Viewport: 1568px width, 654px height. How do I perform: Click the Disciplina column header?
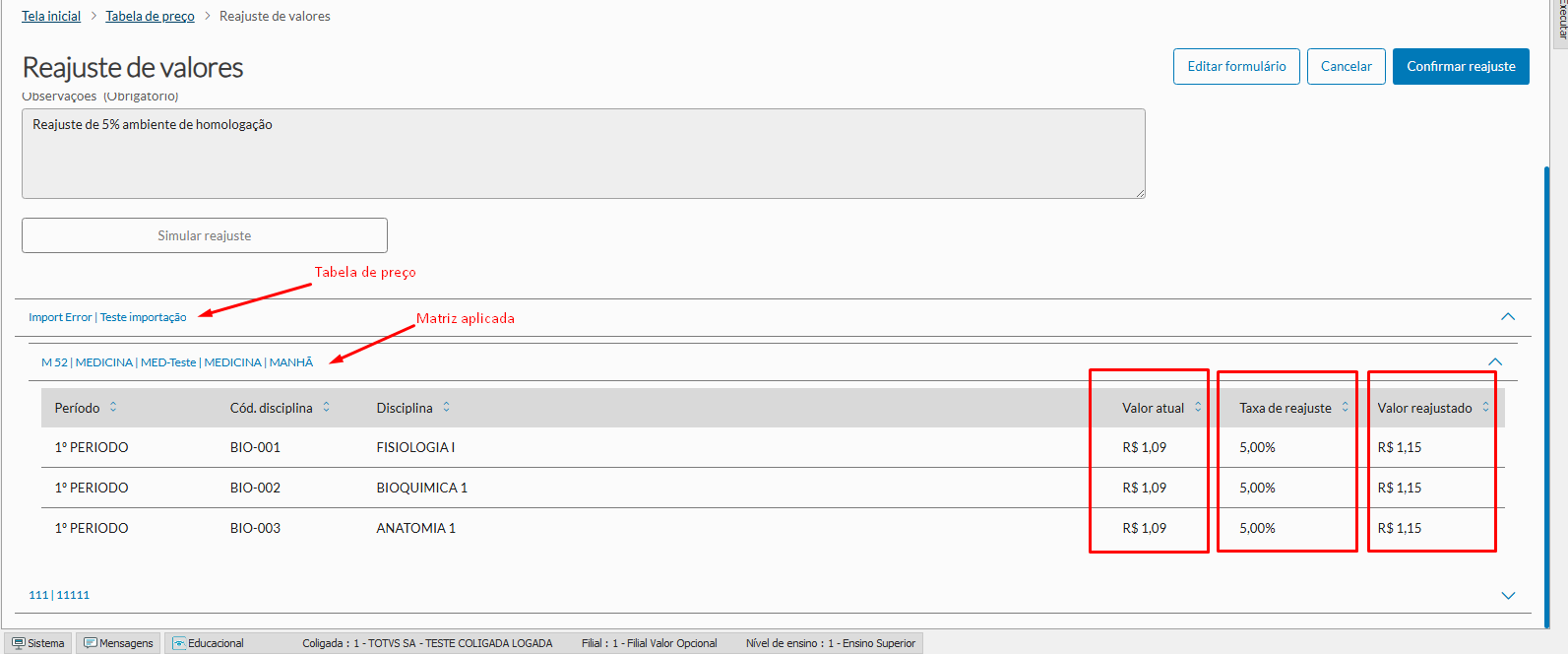[405, 408]
